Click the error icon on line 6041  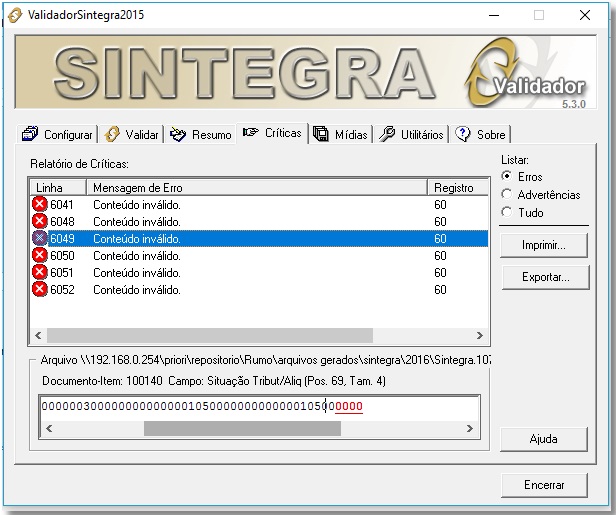[39, 204]
